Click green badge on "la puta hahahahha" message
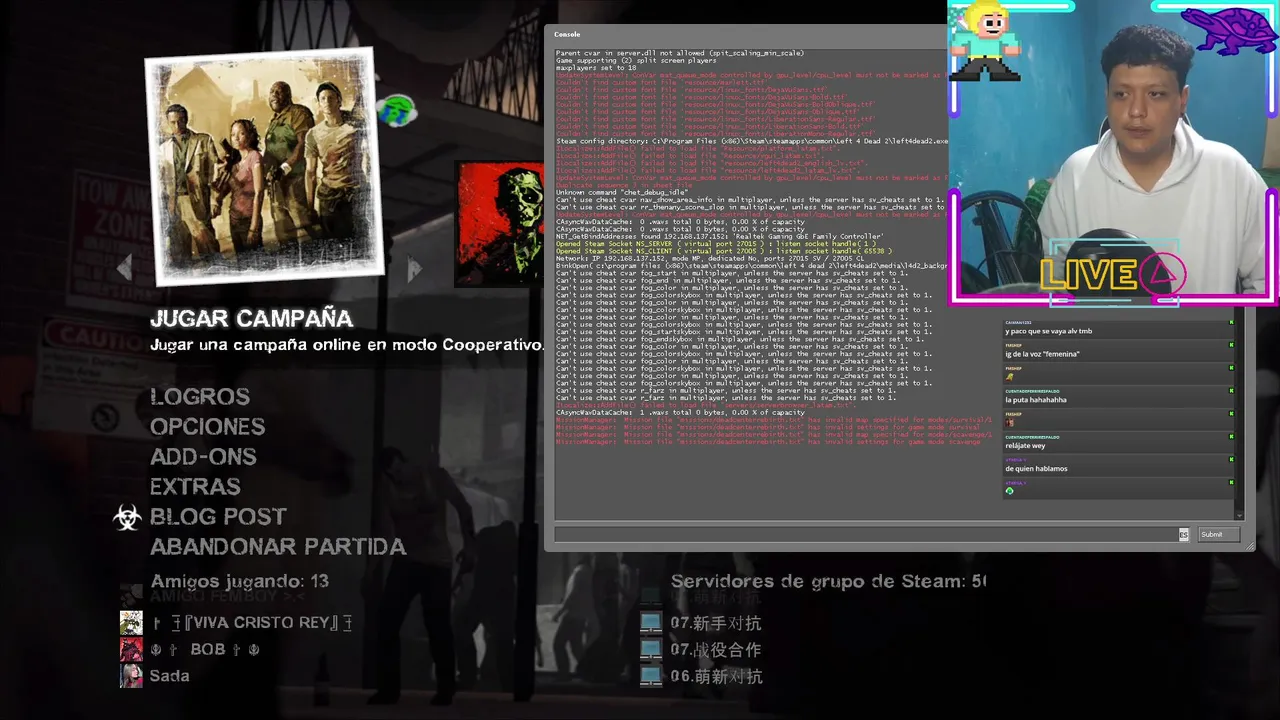 click(x=1231, y=391)
